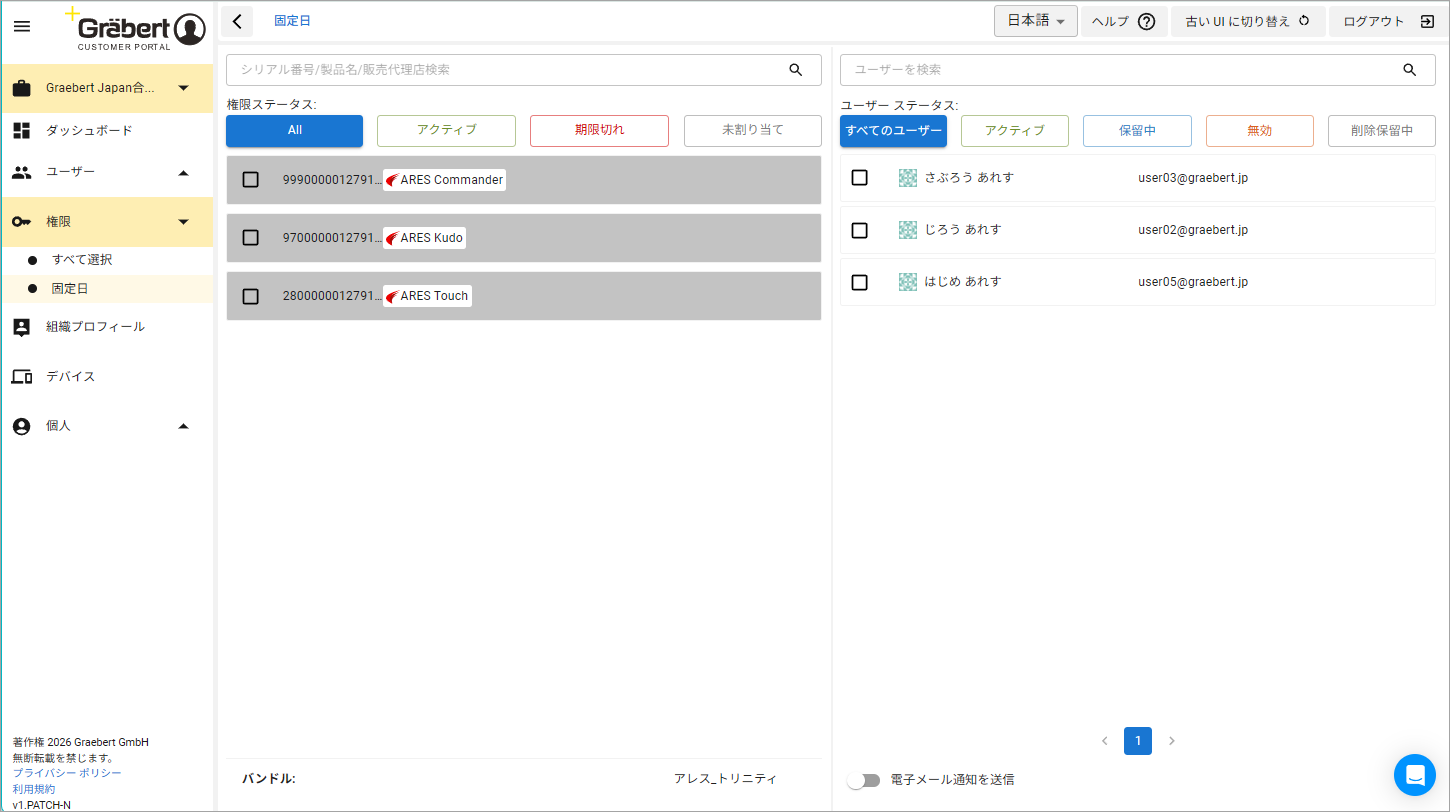
Task: Click the ヘルプ button
Action: 1123,21
